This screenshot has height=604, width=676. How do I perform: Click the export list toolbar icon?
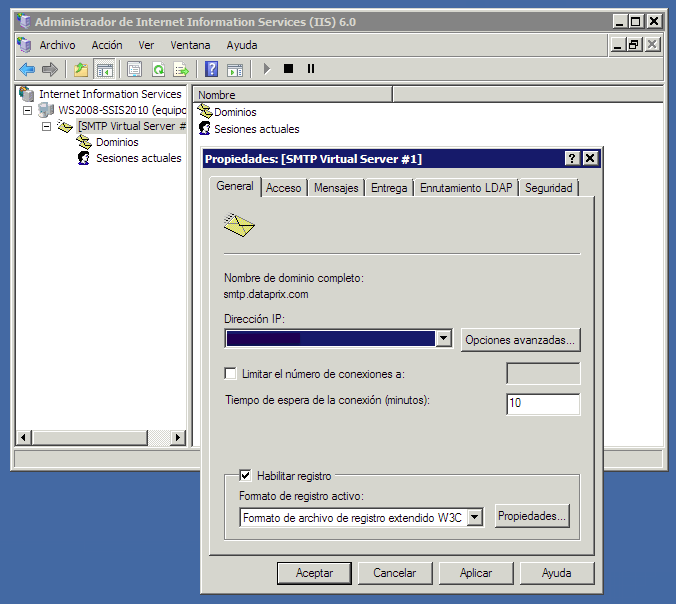[181, 69]
